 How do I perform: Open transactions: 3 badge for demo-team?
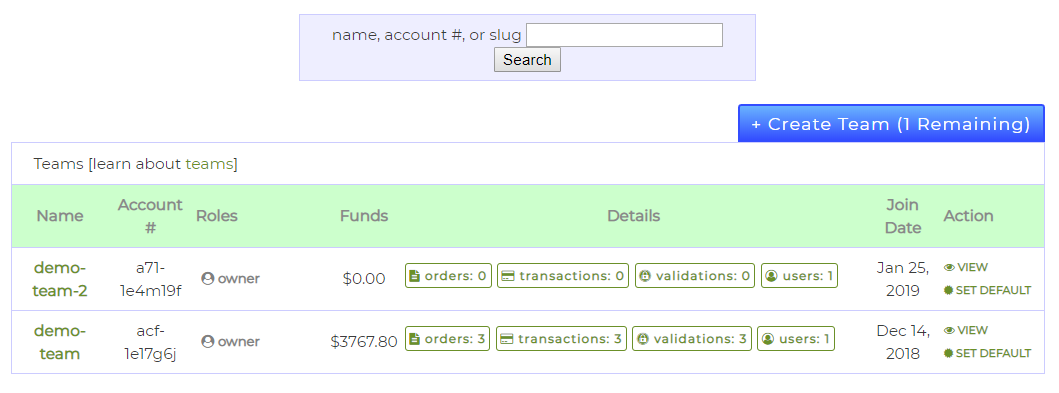click(x=561, y=338)
